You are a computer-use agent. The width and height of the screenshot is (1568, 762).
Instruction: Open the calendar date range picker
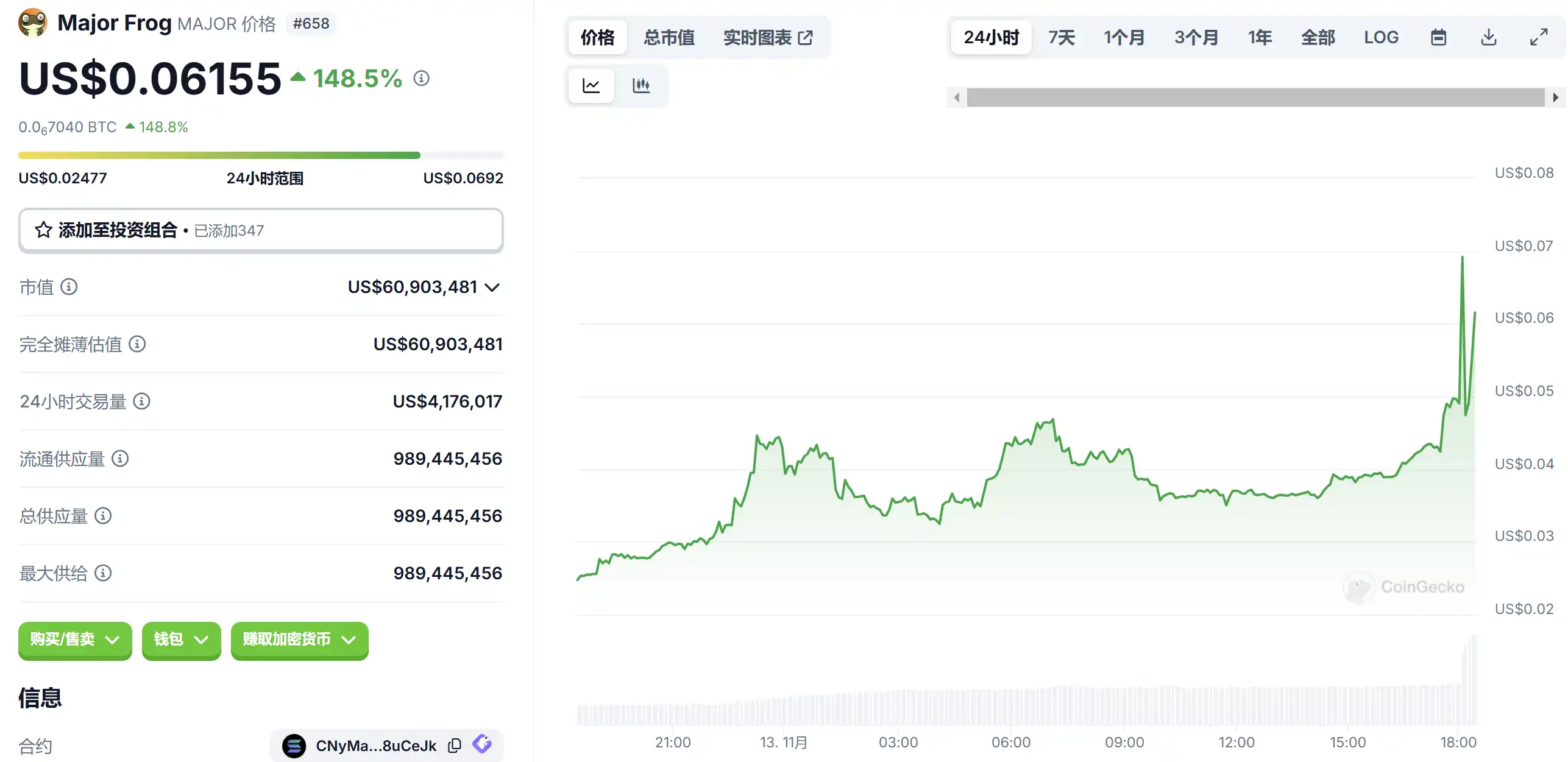[x=1438, y=37]
